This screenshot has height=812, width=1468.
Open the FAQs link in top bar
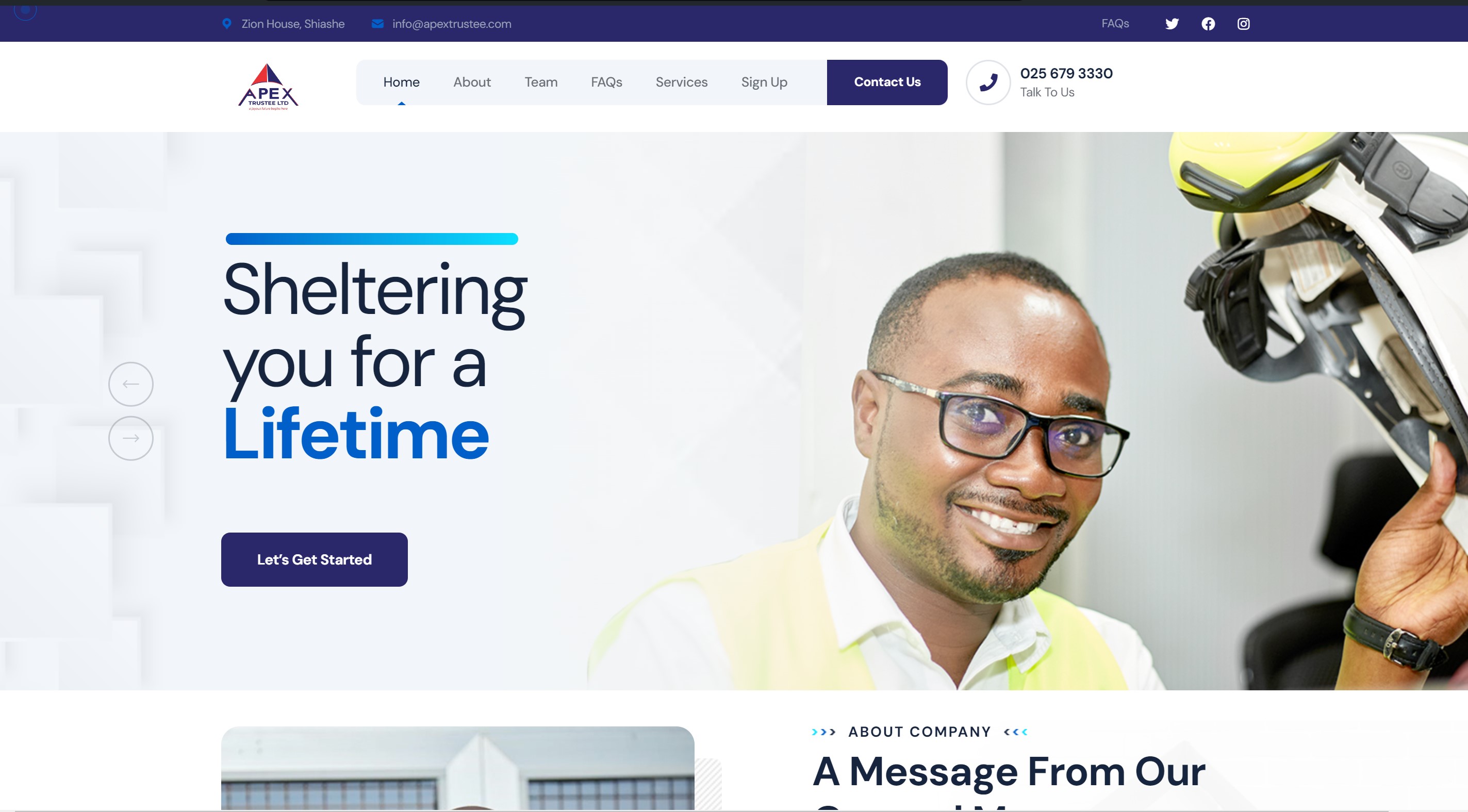click(x=1115, y=23)
